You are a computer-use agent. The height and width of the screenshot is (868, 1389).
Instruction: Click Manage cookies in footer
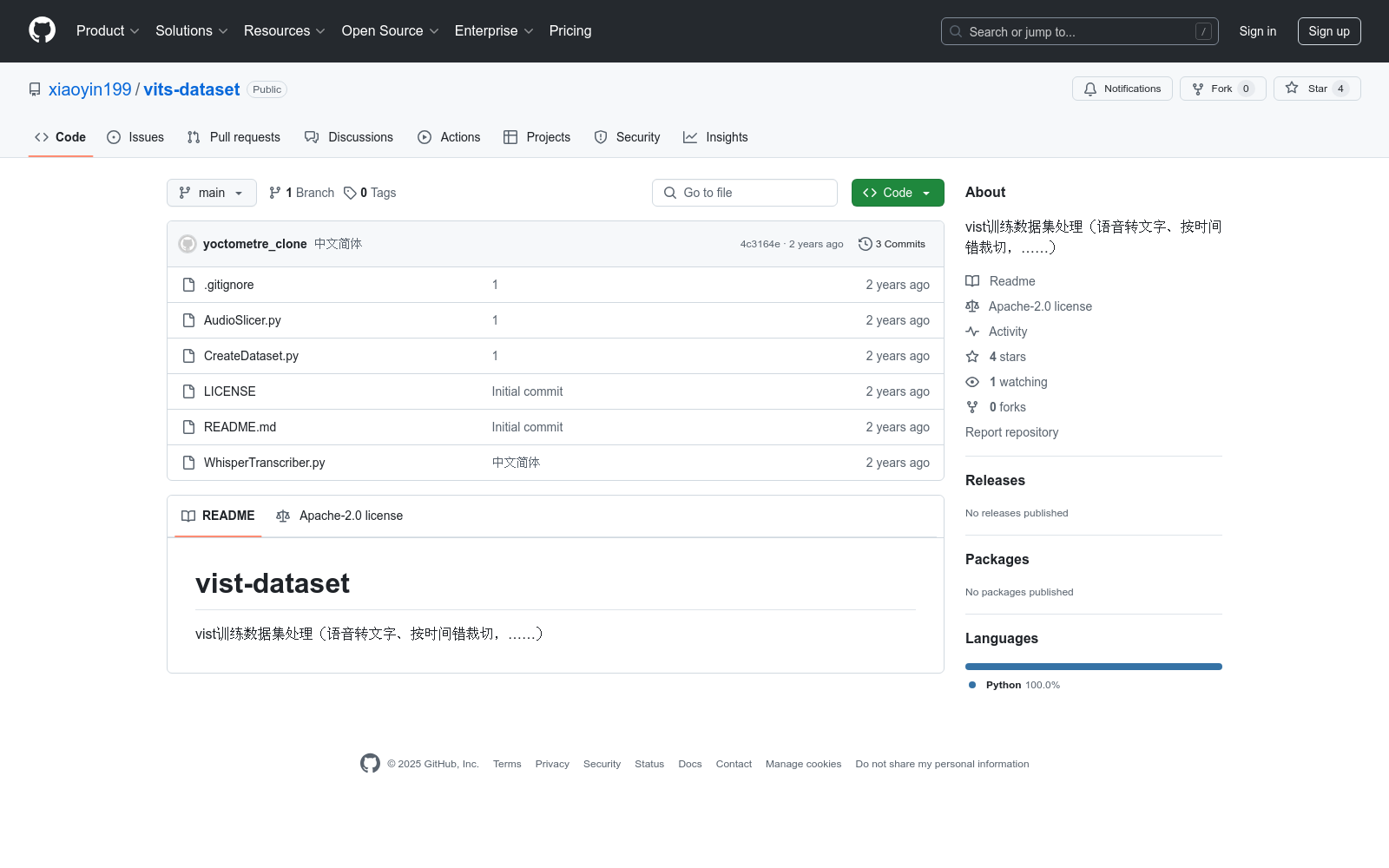(x=804, y=764)
